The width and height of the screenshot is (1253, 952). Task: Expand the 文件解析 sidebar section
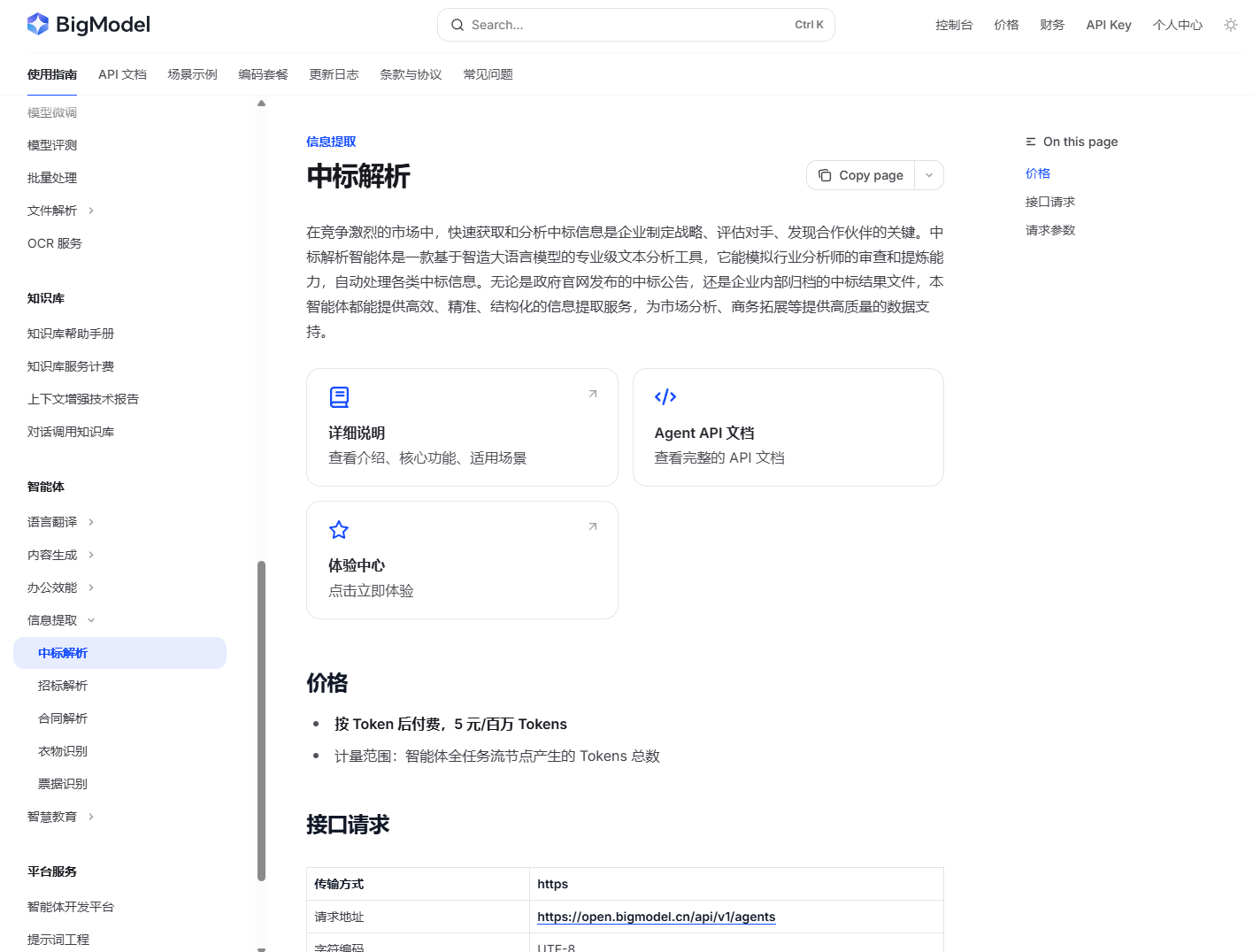91,211
